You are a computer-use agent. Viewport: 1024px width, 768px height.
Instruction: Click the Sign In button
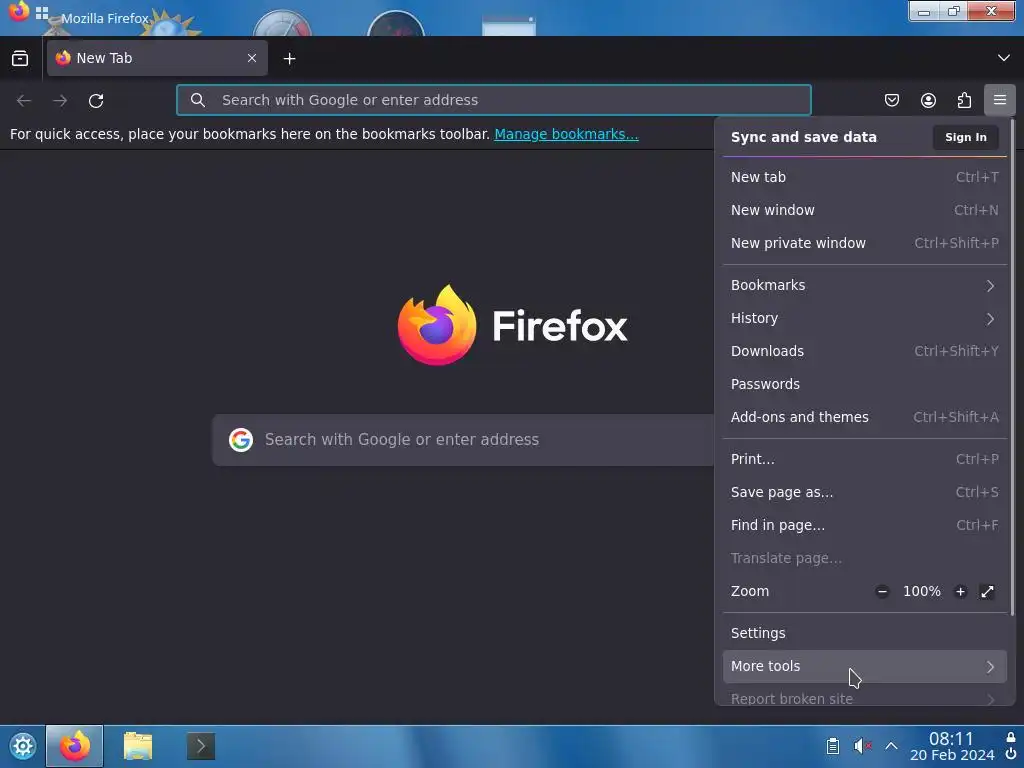(x=965, y=137)
